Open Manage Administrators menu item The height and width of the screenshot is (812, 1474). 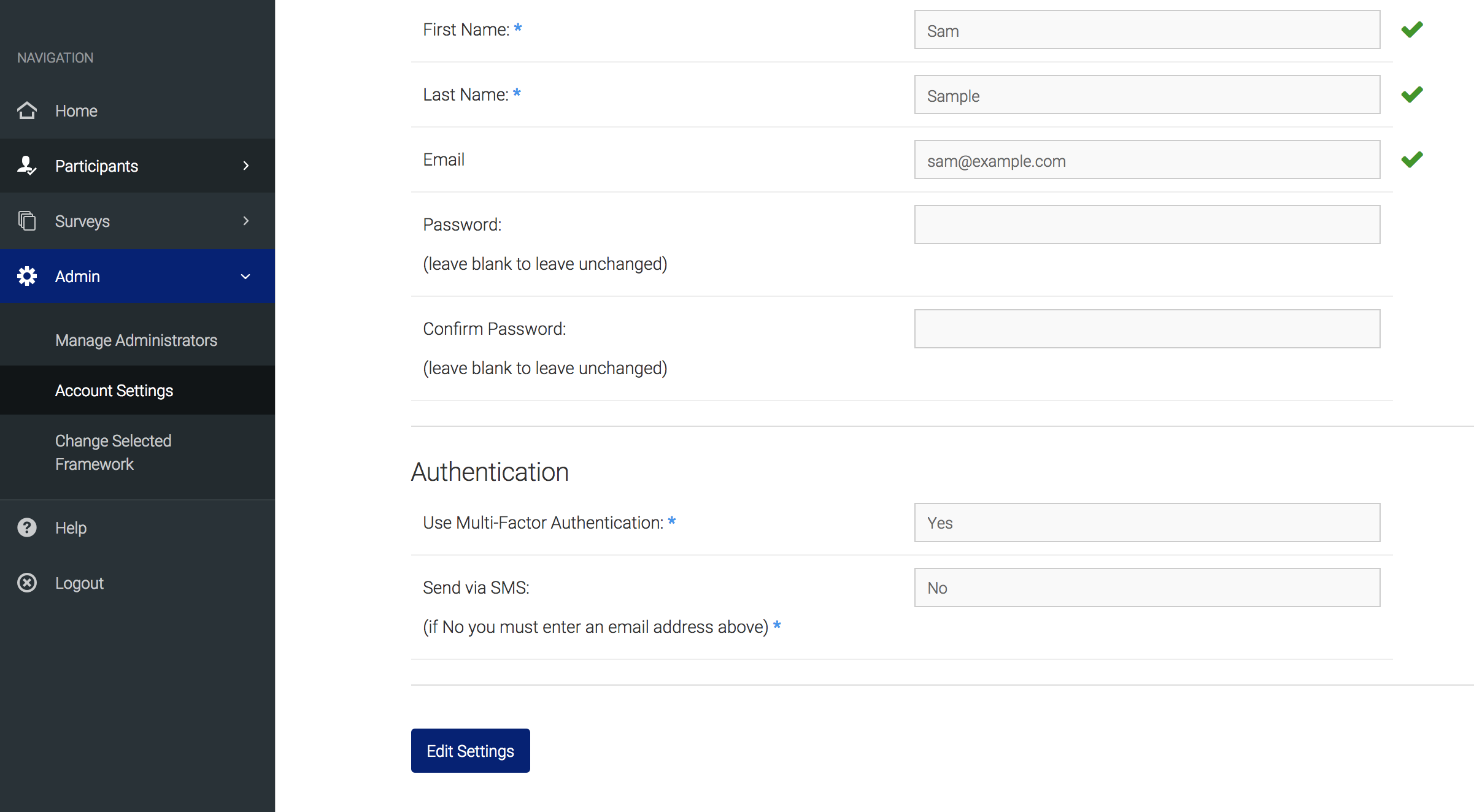pos(137,340)
